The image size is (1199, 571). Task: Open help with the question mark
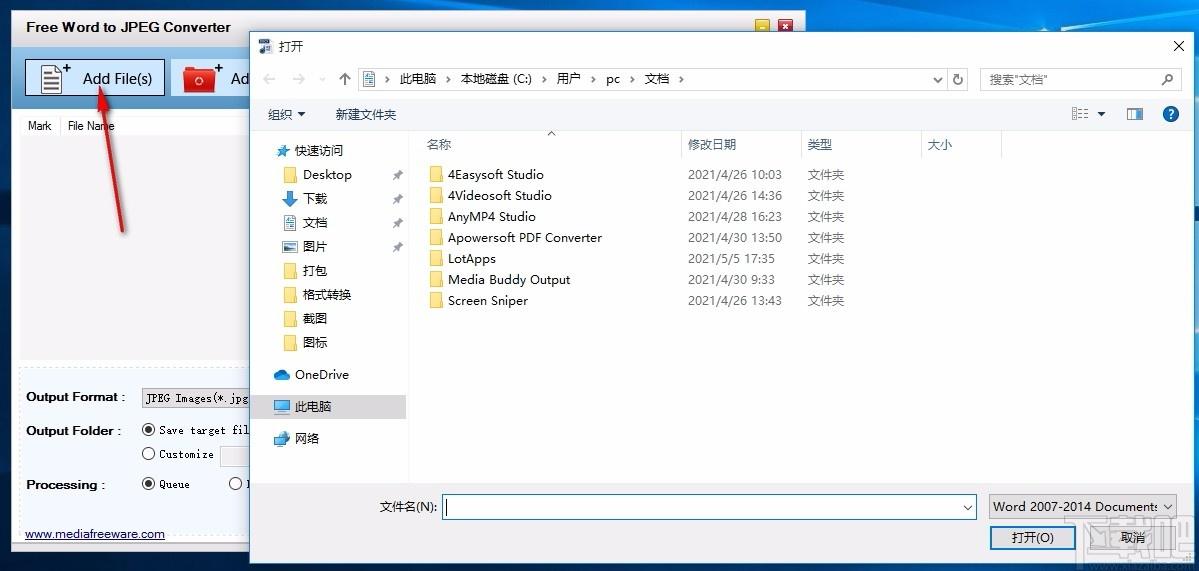[1171, 114]
